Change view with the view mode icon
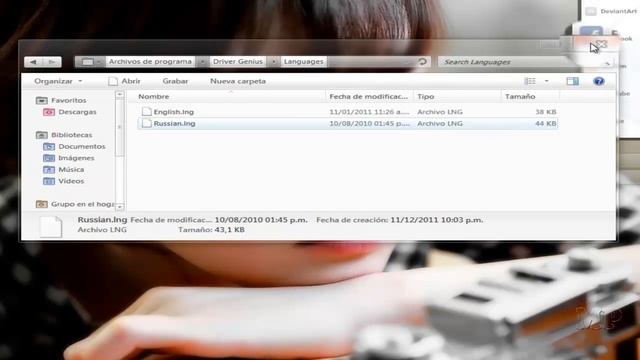Image resolution: width=640 pixels, height=360 pixels. coord(530,81)
